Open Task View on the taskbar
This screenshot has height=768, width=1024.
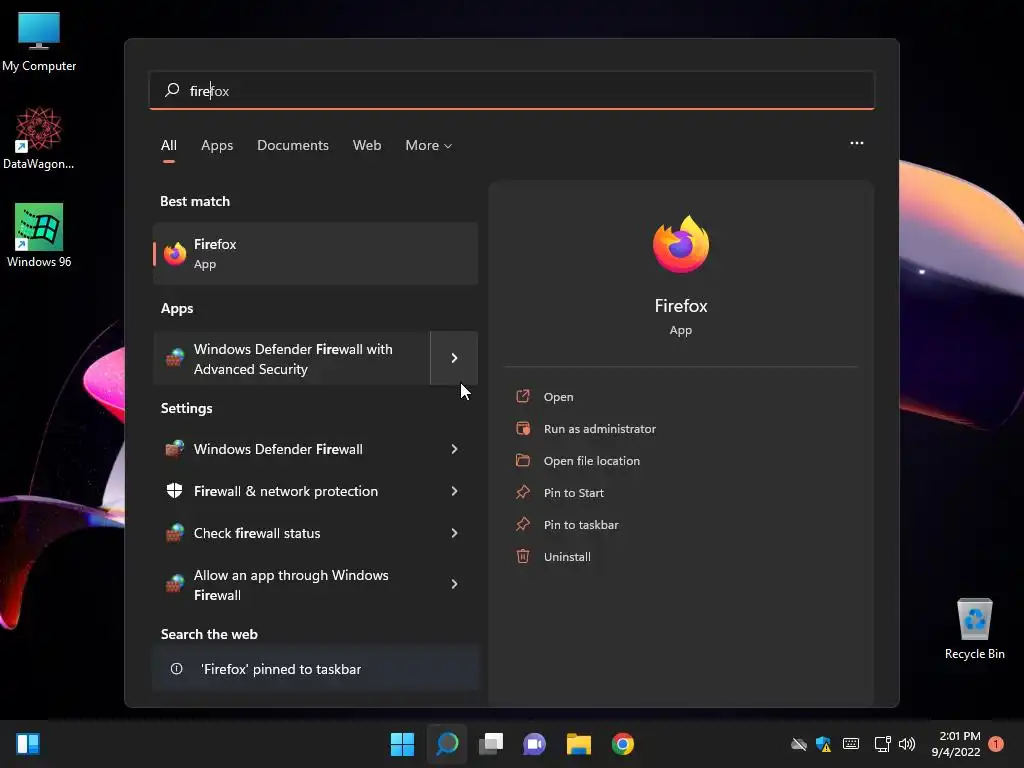pyautogui.click(x=491, y=744)
